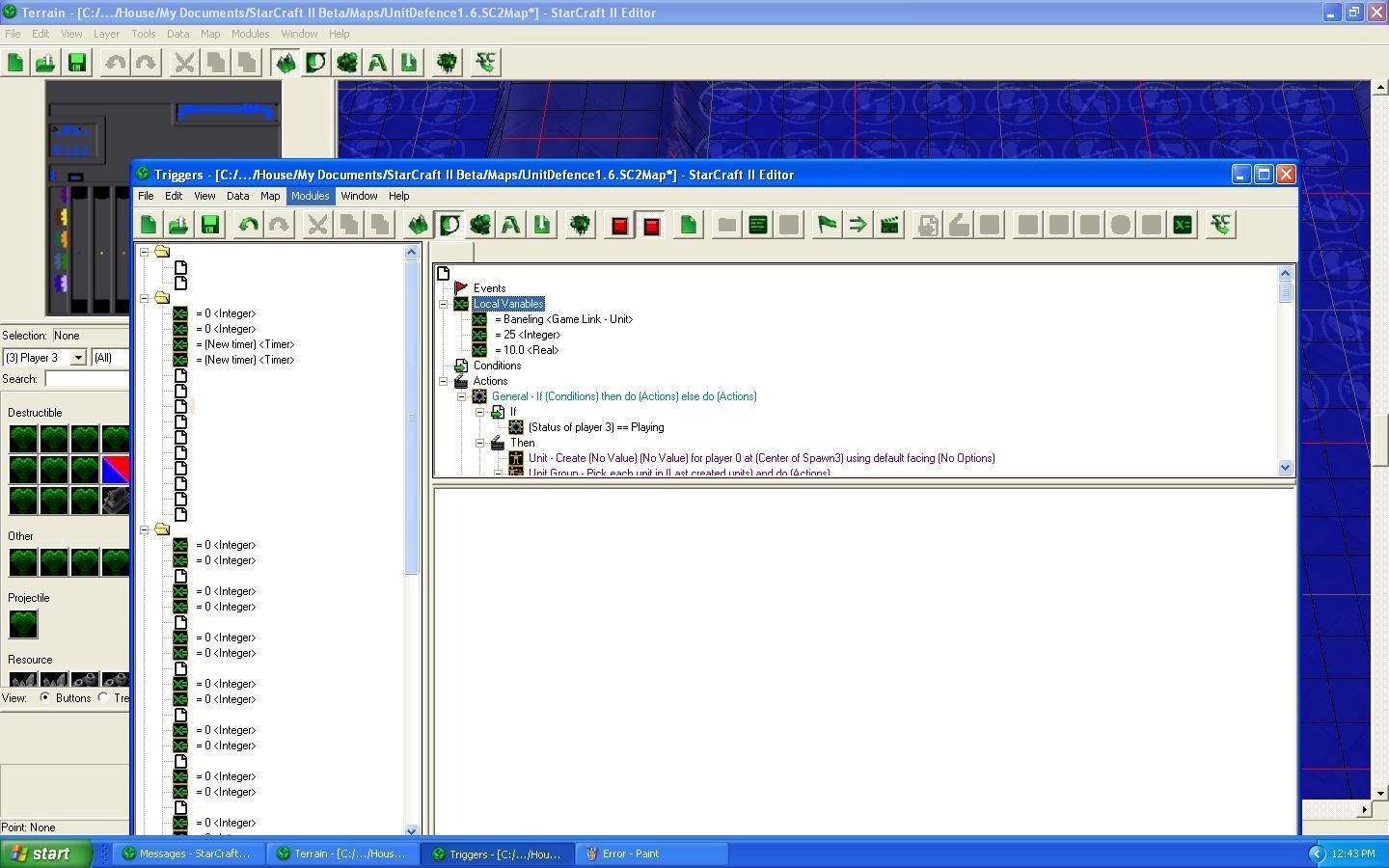Open Text module 'A' icon in Triggers toolbar
1389x868 pixels.
pyautogui.click(x=510, y=225)
